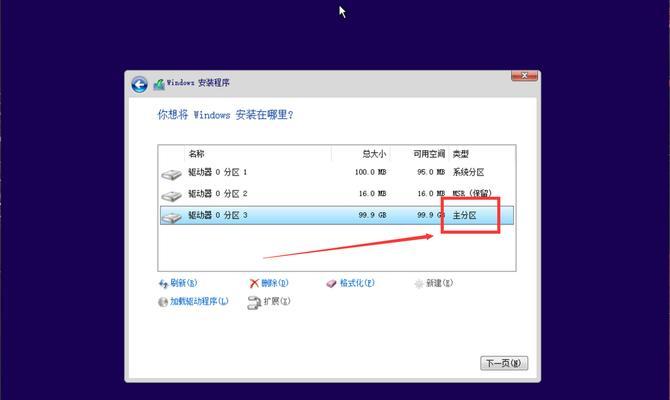This screenshot has width=670, height=400.
Task: Click the 95.0 MB free space cell
Action: (431, 172)
